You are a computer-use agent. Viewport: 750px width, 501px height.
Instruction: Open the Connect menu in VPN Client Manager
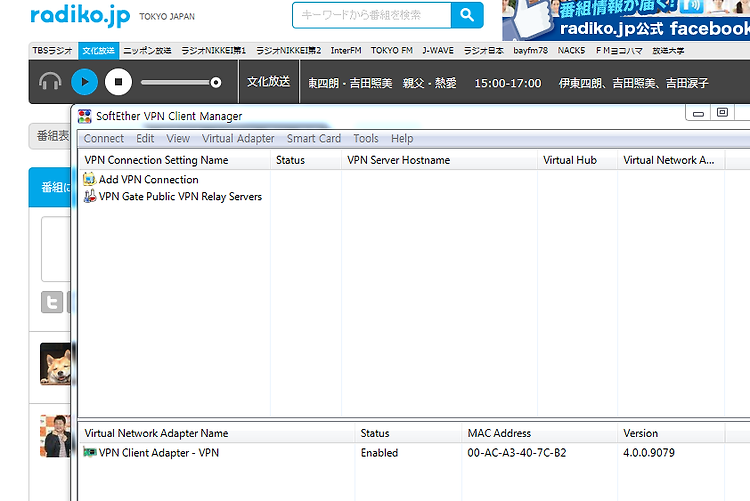104,139
